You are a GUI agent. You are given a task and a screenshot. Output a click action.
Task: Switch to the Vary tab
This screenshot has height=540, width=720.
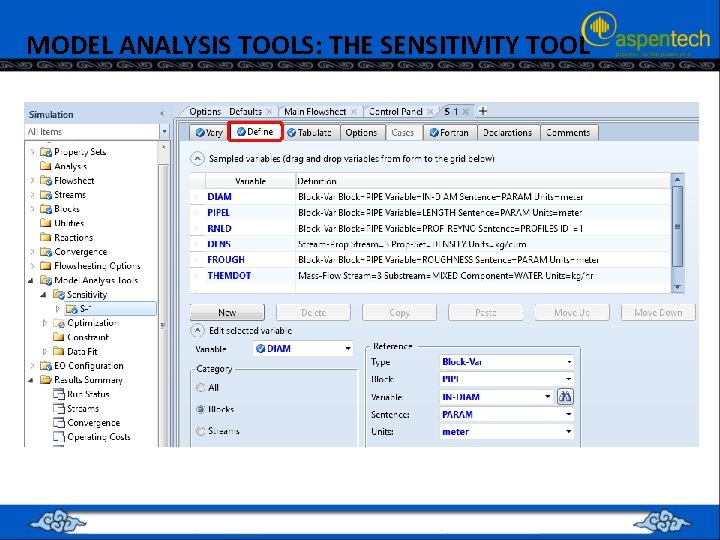tap(209, 133)
